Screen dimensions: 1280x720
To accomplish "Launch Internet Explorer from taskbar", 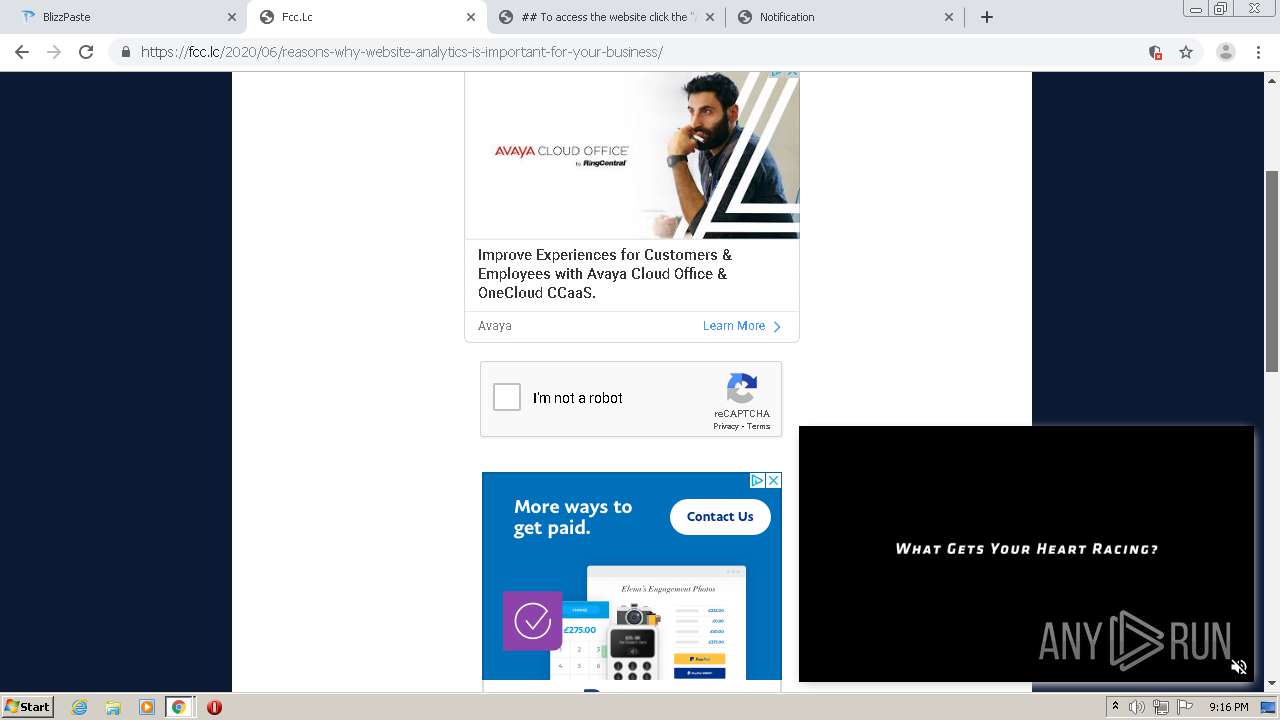I will (80, 707).
